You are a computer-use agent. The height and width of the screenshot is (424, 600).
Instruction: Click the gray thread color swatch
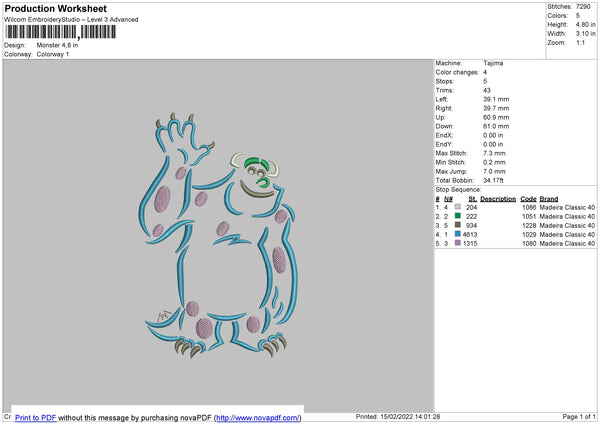(457, 206)
